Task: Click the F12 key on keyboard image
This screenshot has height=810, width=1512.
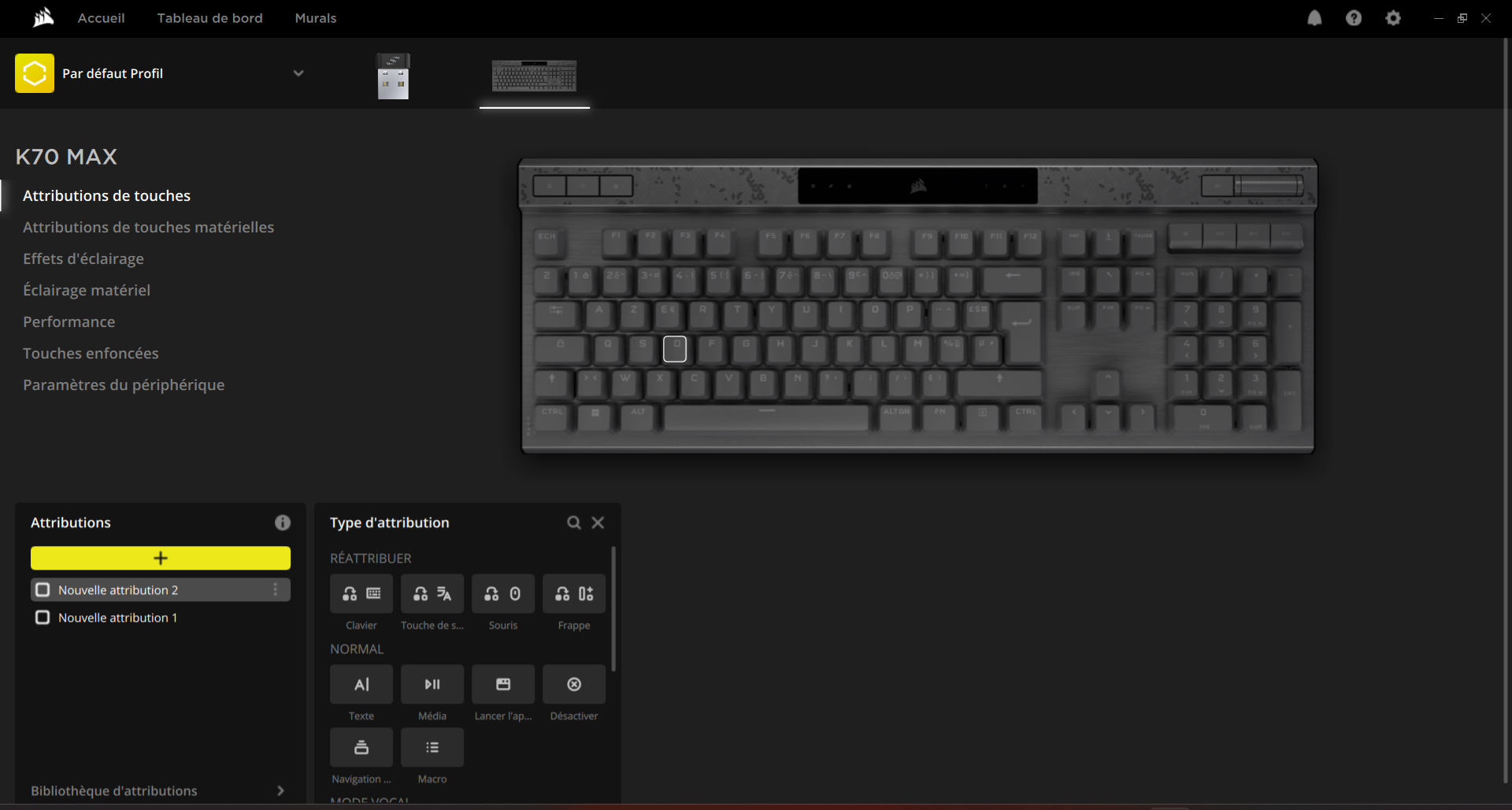Action: coord(1031,242)
